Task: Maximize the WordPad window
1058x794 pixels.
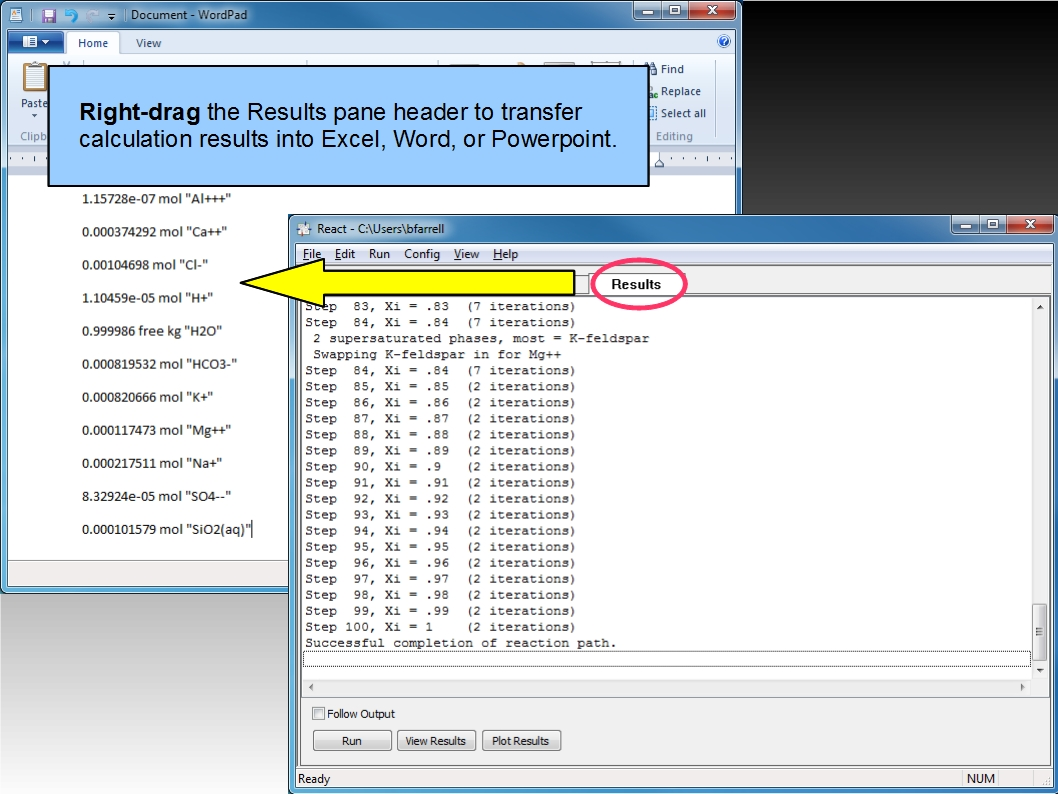Action: click(x=675, y=10)
